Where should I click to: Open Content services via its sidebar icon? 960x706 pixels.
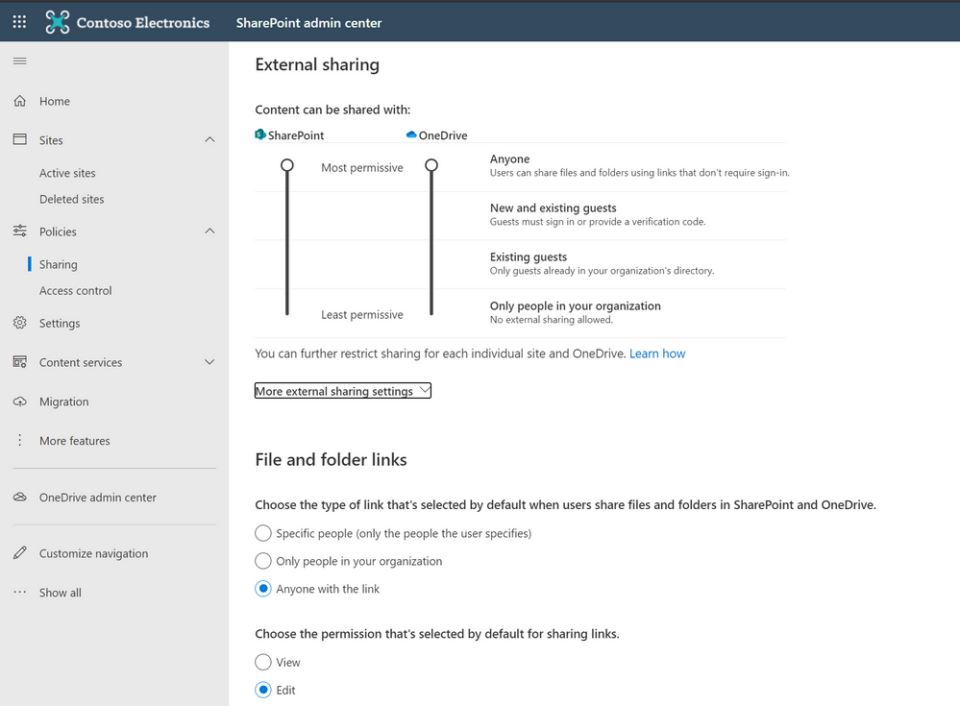(x=19, y=362)
